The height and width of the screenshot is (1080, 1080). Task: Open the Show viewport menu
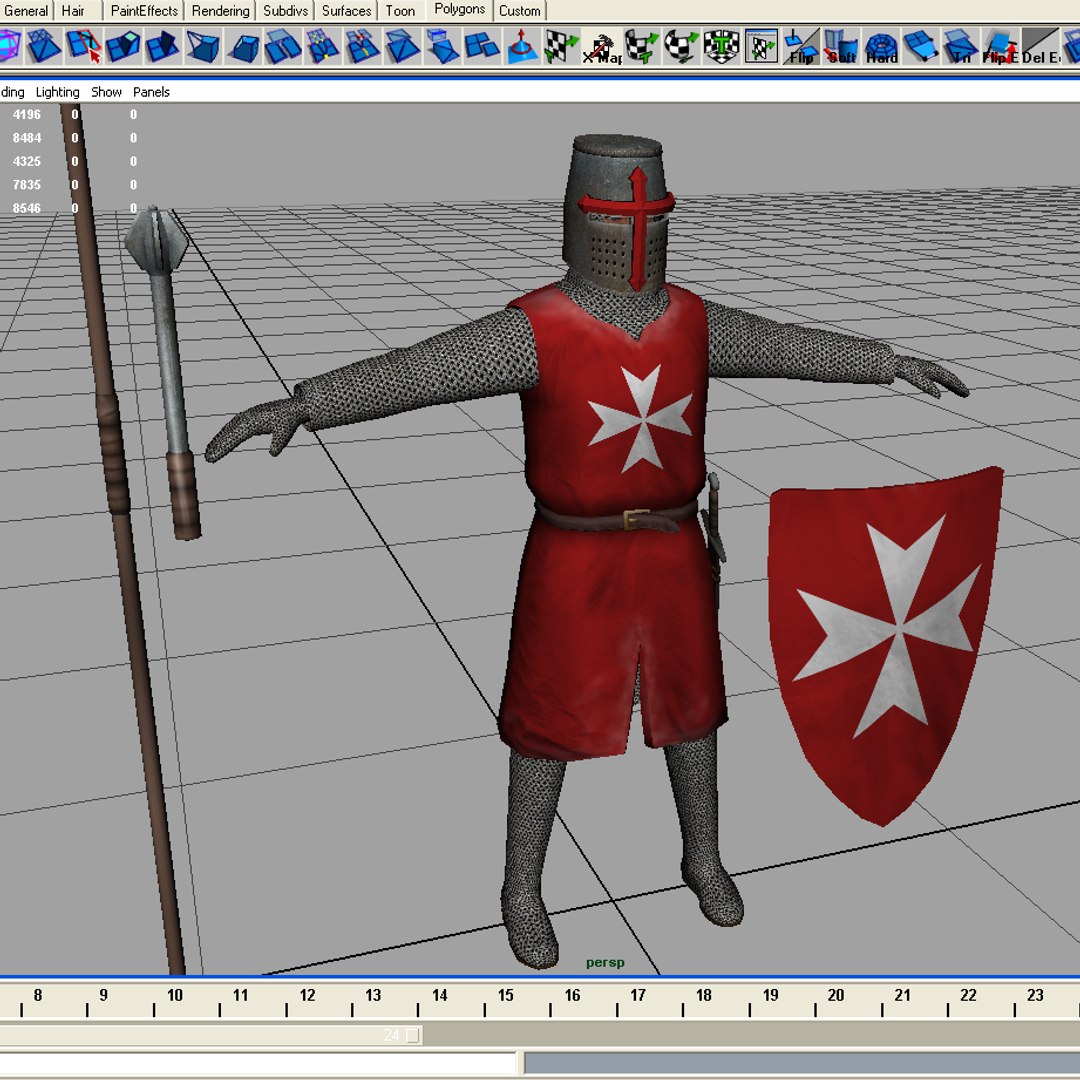[106, 92]
